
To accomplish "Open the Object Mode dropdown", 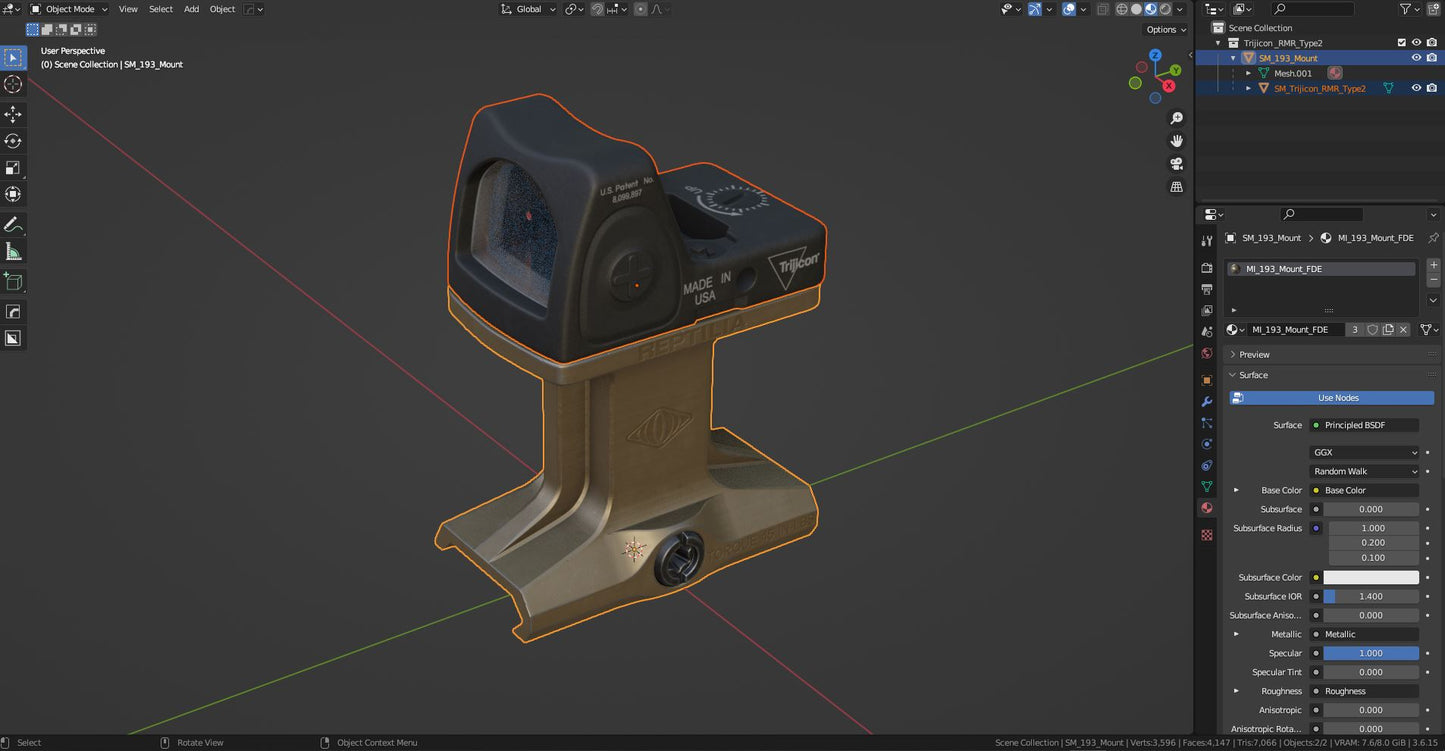I will pos(69,9).
